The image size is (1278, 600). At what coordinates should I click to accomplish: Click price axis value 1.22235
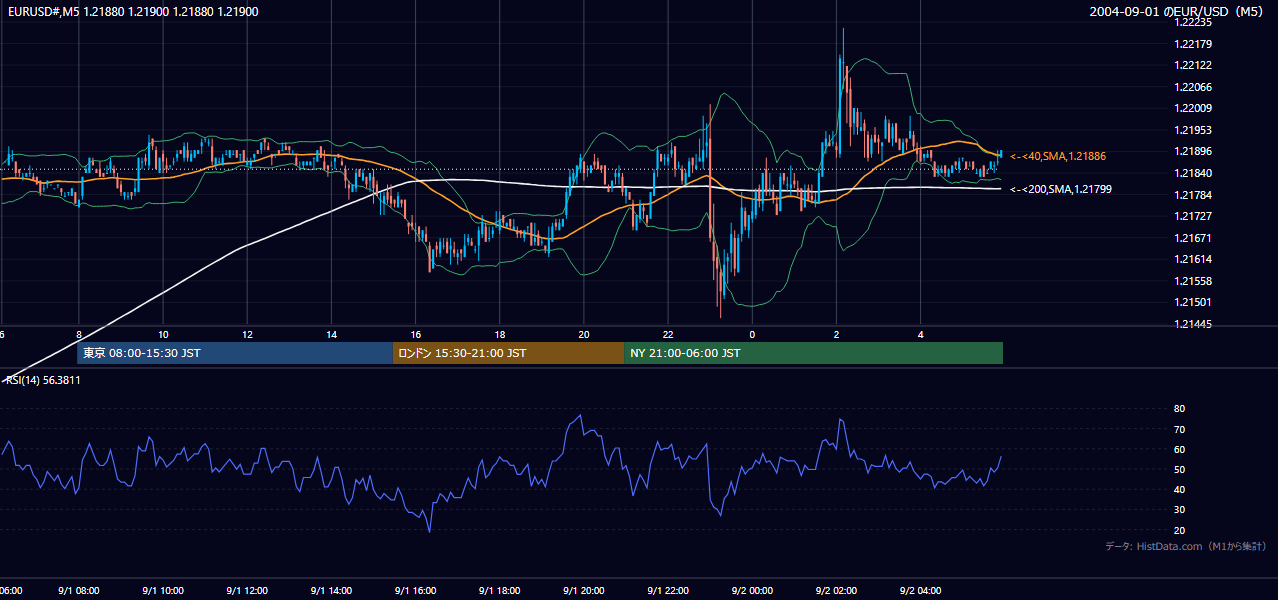pos(1193,22)
